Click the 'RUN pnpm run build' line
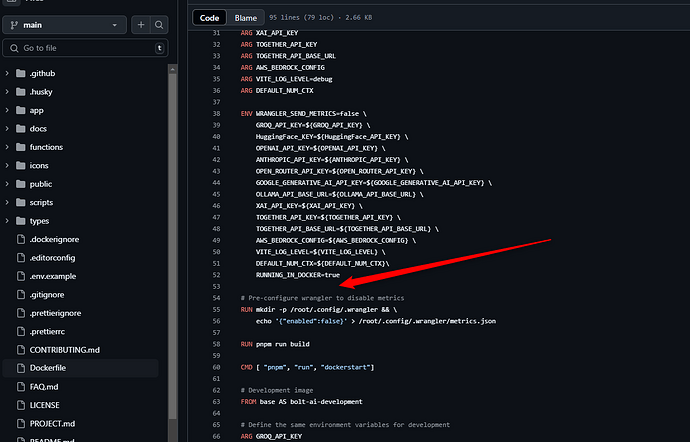Viewport: 690px width, 442px height. click(275, 344)
